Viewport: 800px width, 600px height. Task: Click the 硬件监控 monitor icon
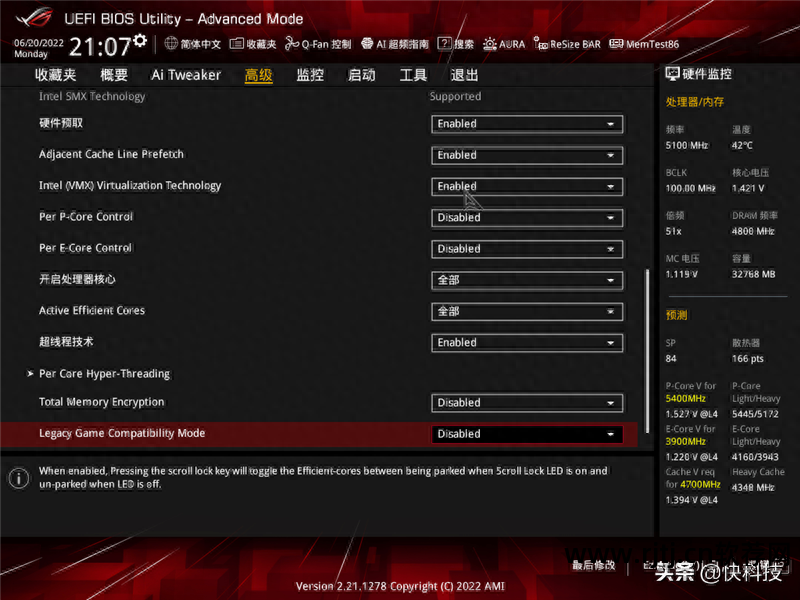click(x=672, y=74)
